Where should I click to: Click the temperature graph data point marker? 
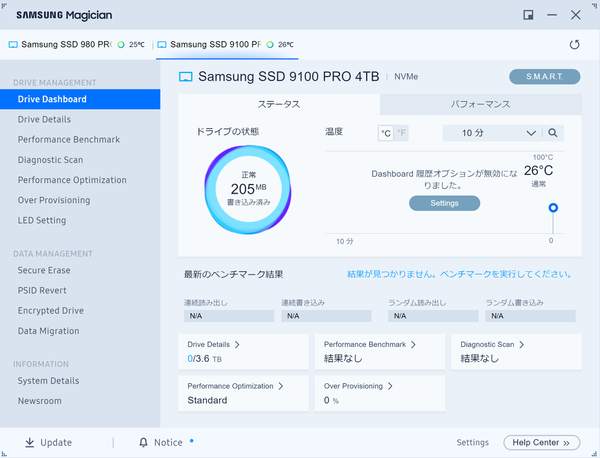[x=553, y=208]
